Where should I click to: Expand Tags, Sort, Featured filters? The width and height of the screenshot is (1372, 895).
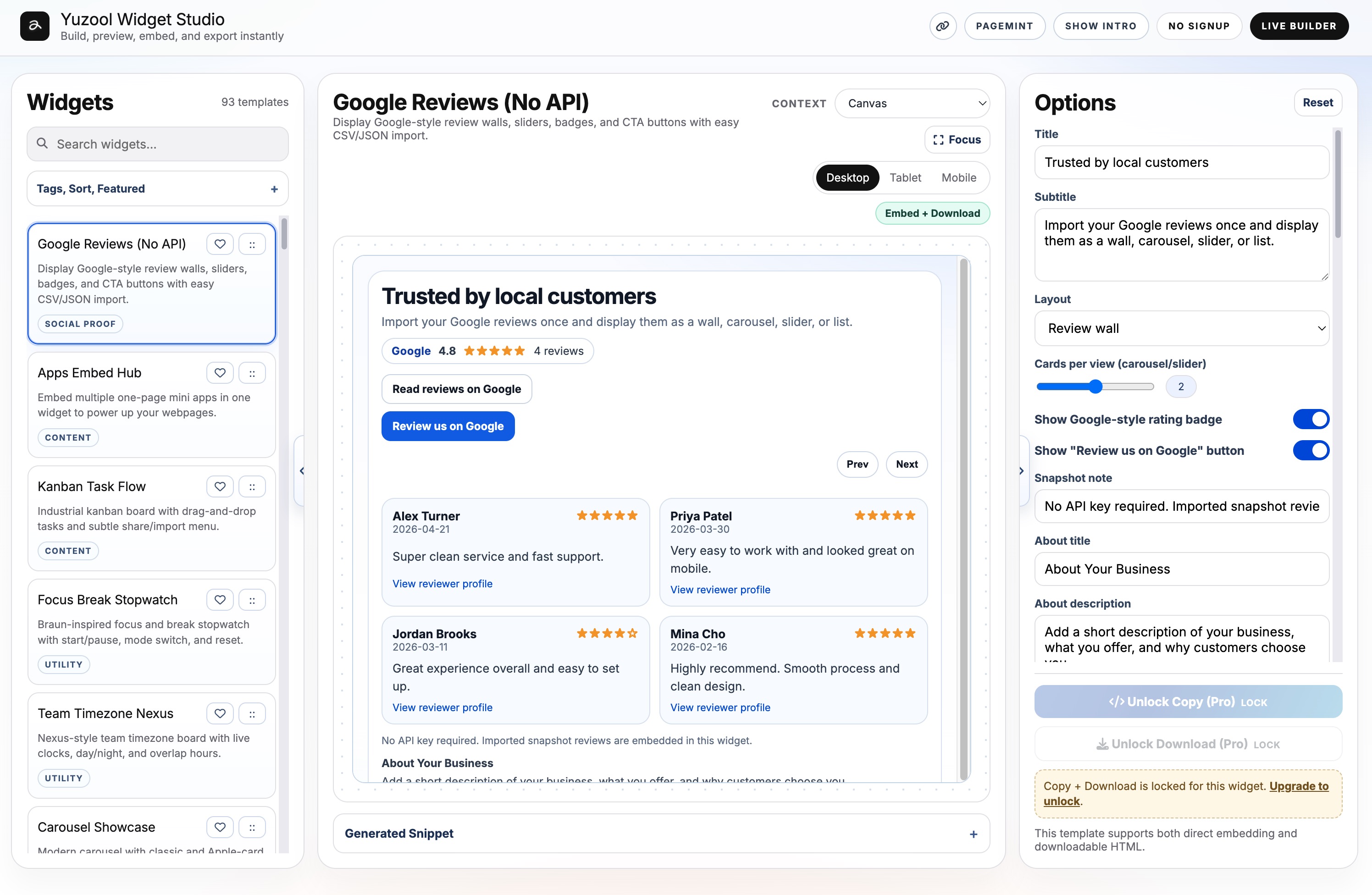click(x=157, y=188)
